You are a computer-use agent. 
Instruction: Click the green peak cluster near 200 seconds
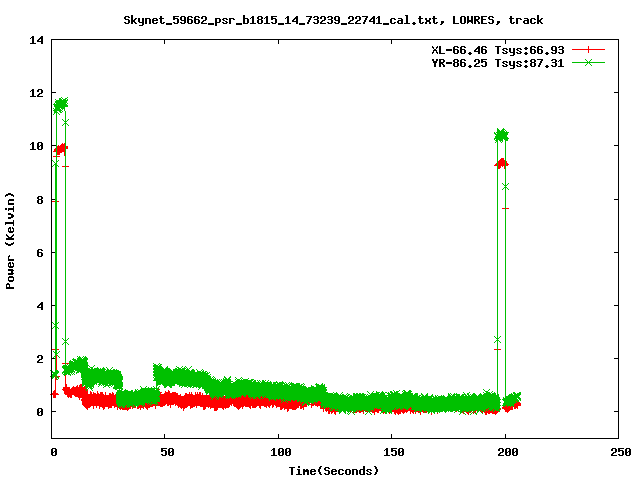click(x=501, y=135)
